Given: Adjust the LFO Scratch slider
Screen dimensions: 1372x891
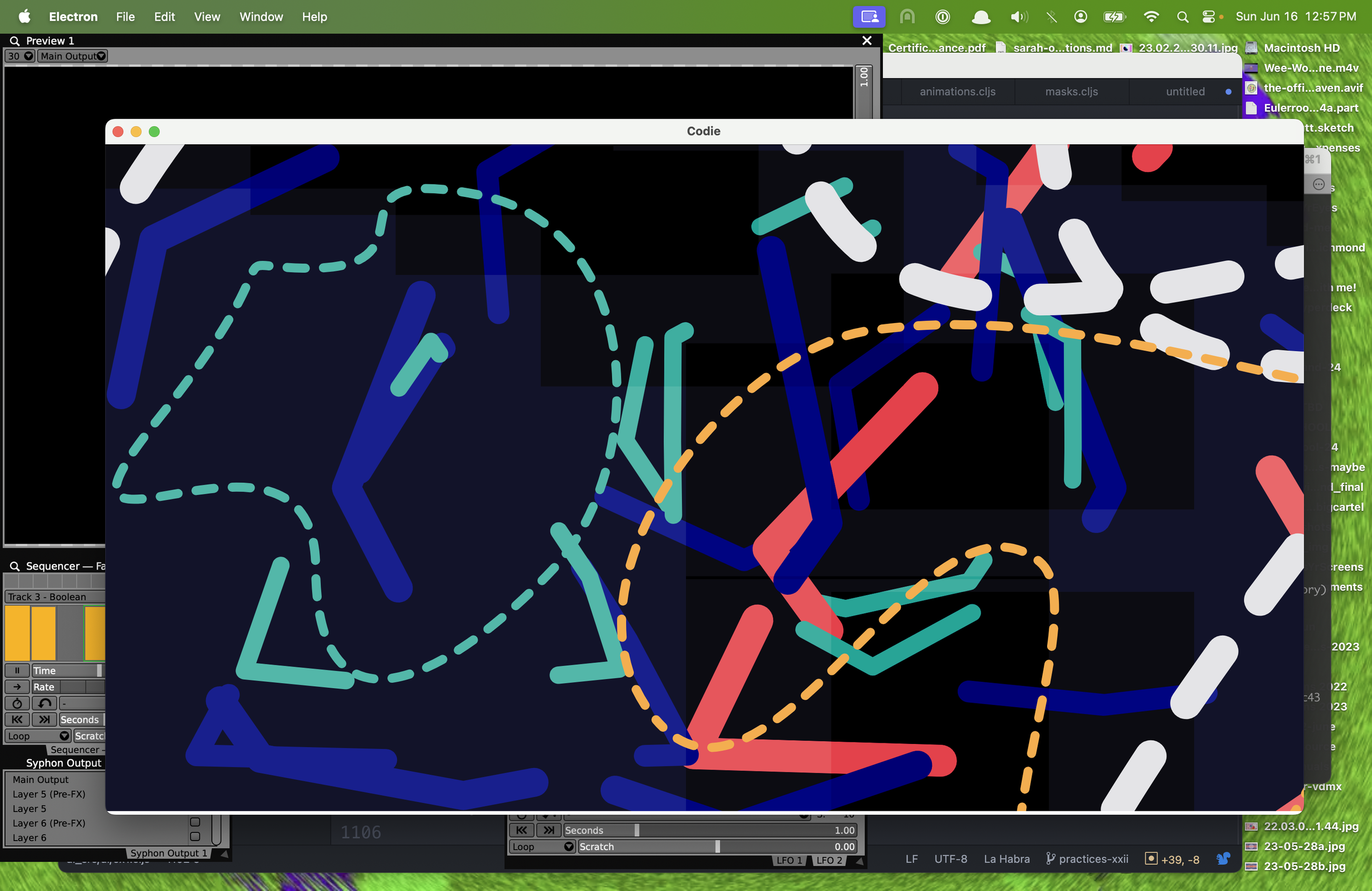Looking at the screenshot, I should (x=717, y=847).
